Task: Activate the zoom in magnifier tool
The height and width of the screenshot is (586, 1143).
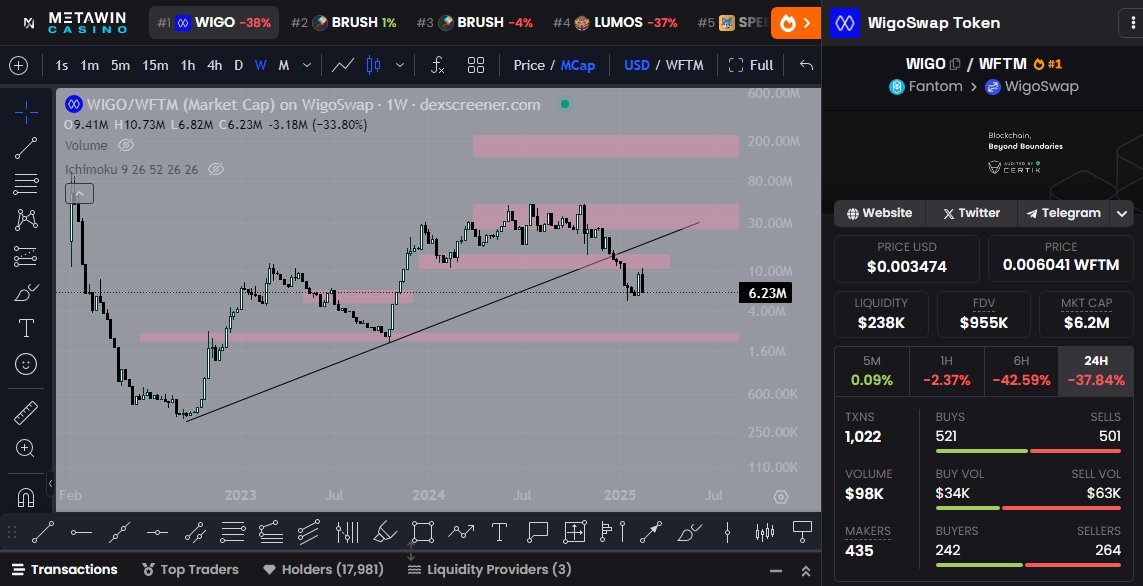Action: click(26, 448)
